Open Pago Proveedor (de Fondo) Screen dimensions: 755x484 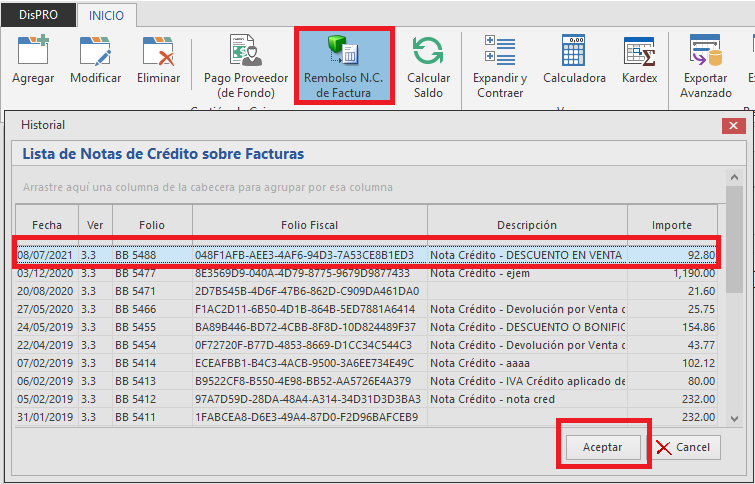pyautogui.click(x=246, y=66)
